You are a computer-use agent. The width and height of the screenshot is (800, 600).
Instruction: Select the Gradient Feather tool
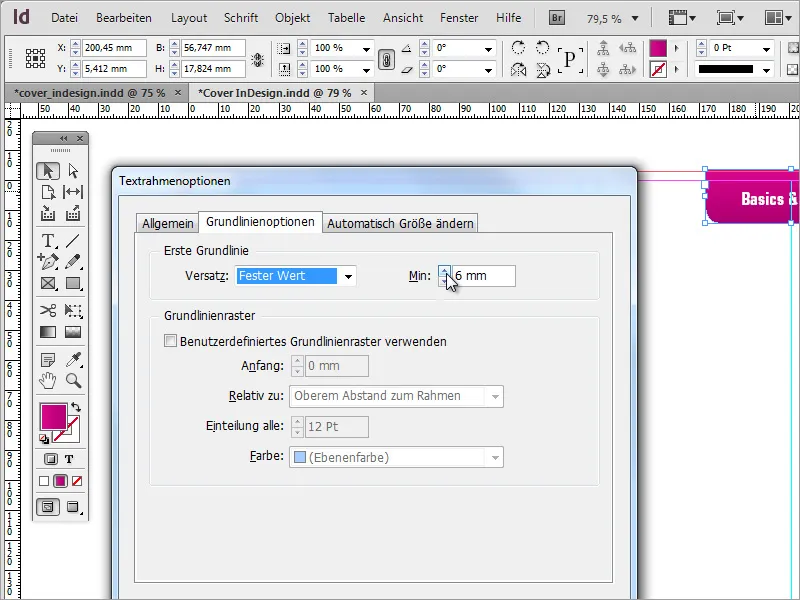coord(73,332)
